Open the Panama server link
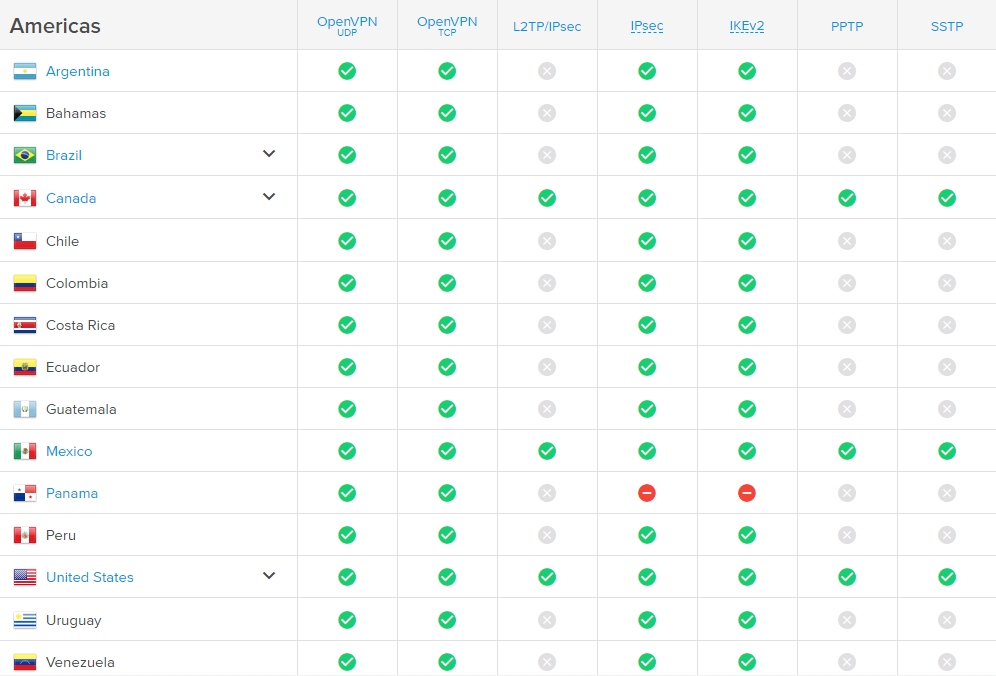 [x=72, y=493]
